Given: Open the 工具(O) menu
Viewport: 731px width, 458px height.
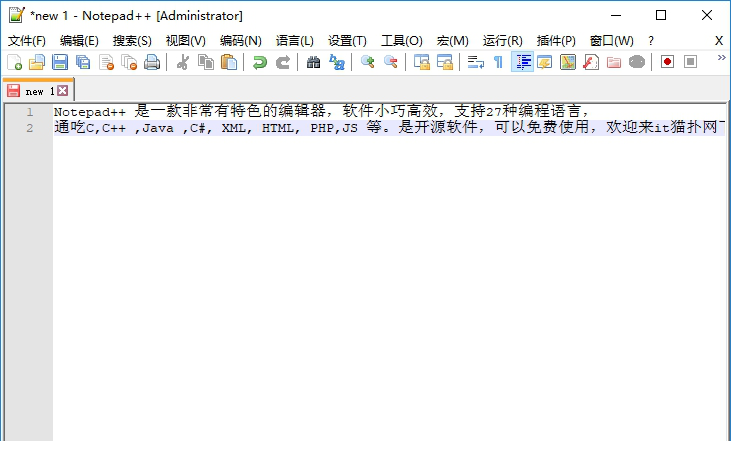Looking at the screenshot, I should (x=401, y=41).
